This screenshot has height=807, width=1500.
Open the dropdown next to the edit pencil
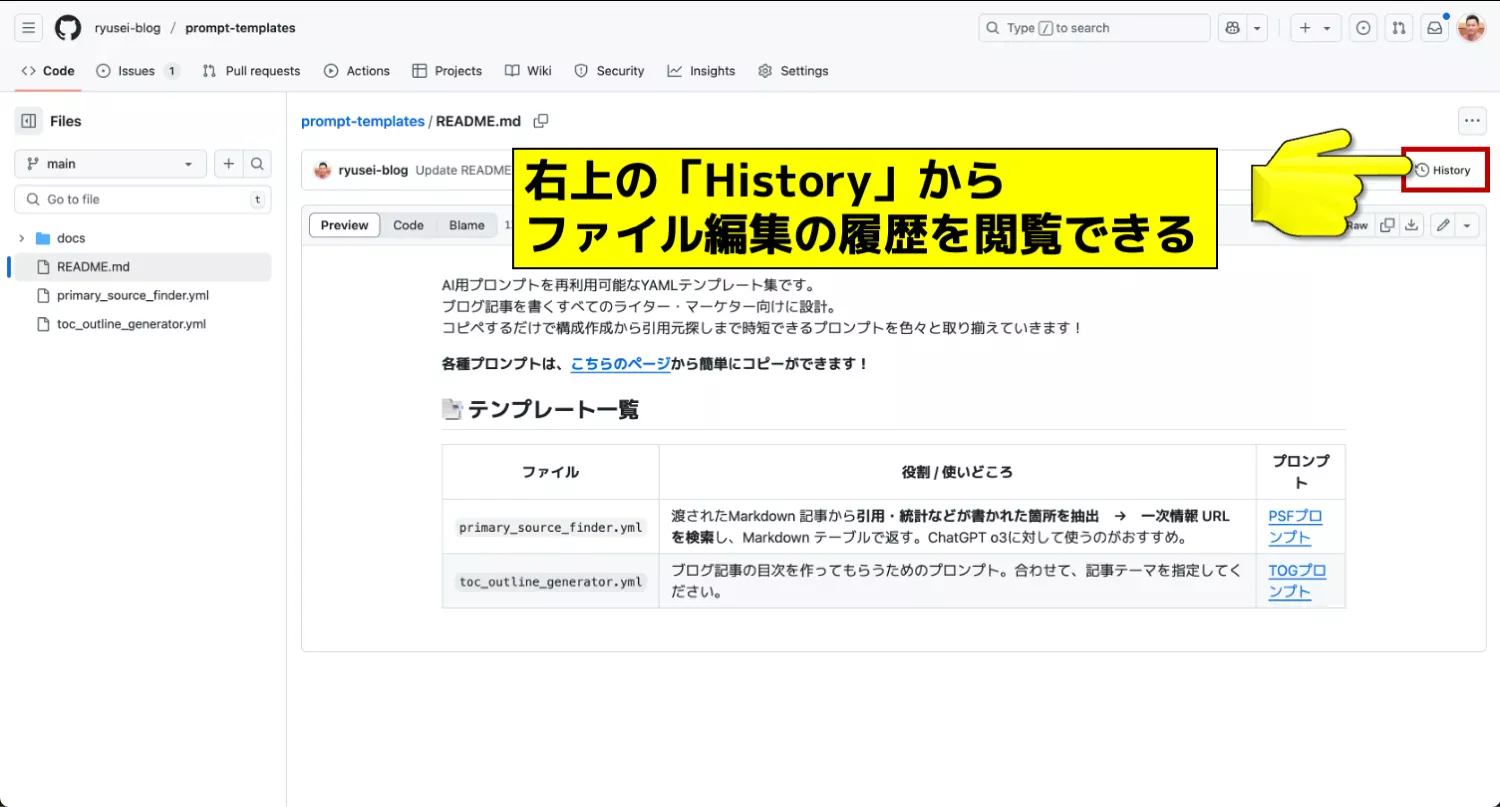1467,225
